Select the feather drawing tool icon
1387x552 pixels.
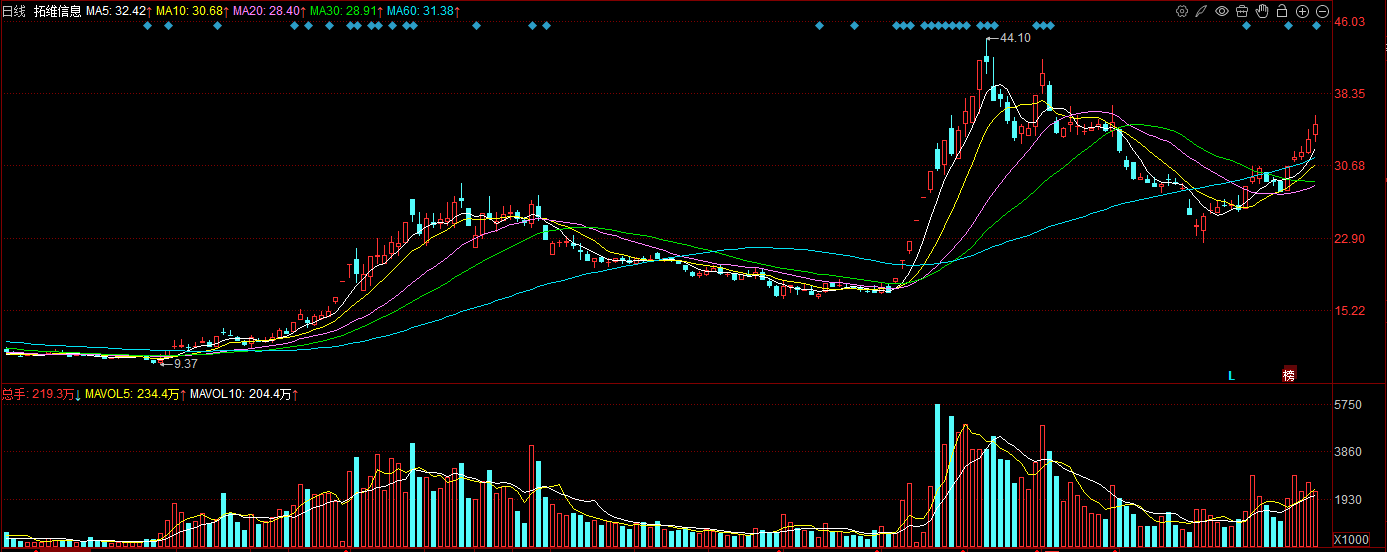tap(1202, 11)
